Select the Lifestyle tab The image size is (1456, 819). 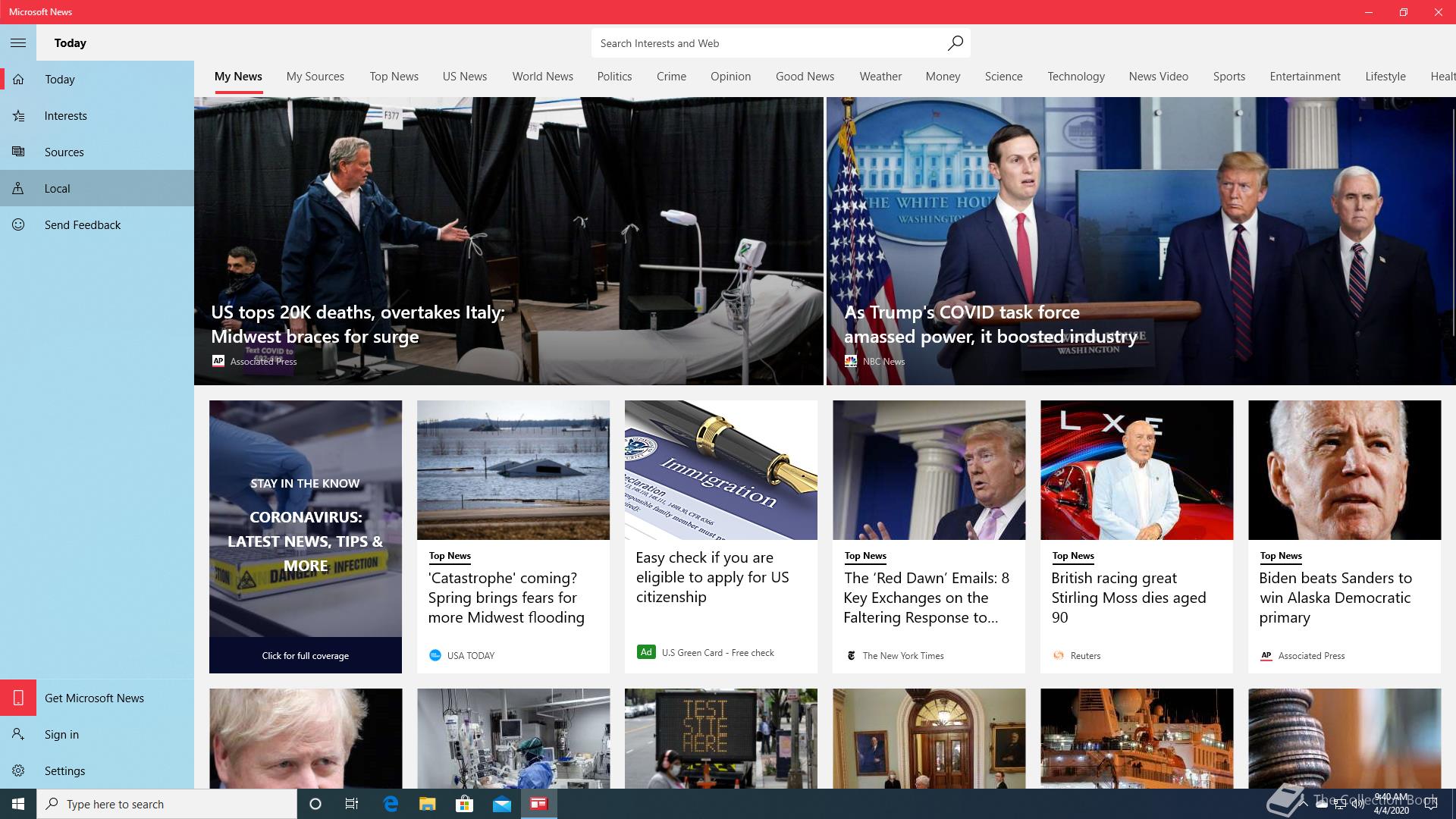click(x=1385, y=77)
